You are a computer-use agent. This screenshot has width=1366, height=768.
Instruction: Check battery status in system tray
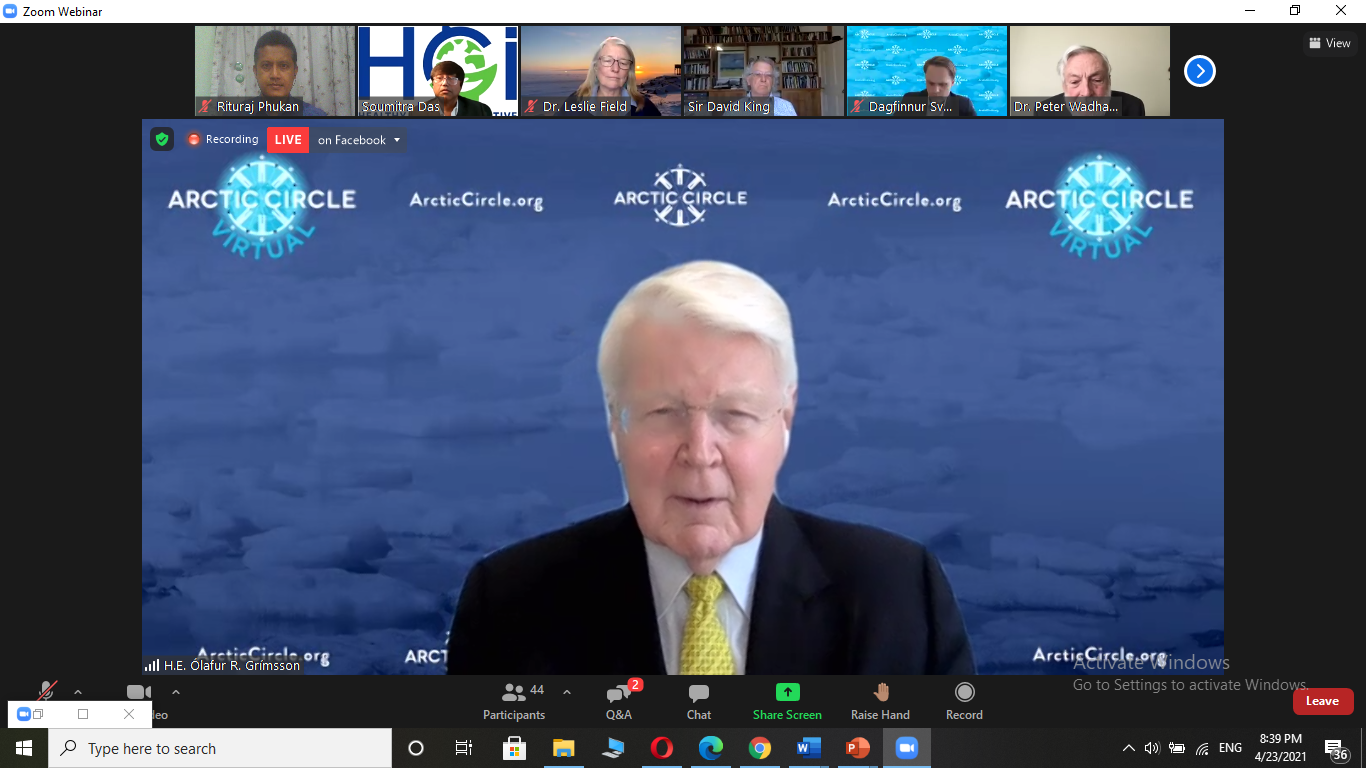point(1177,748)
